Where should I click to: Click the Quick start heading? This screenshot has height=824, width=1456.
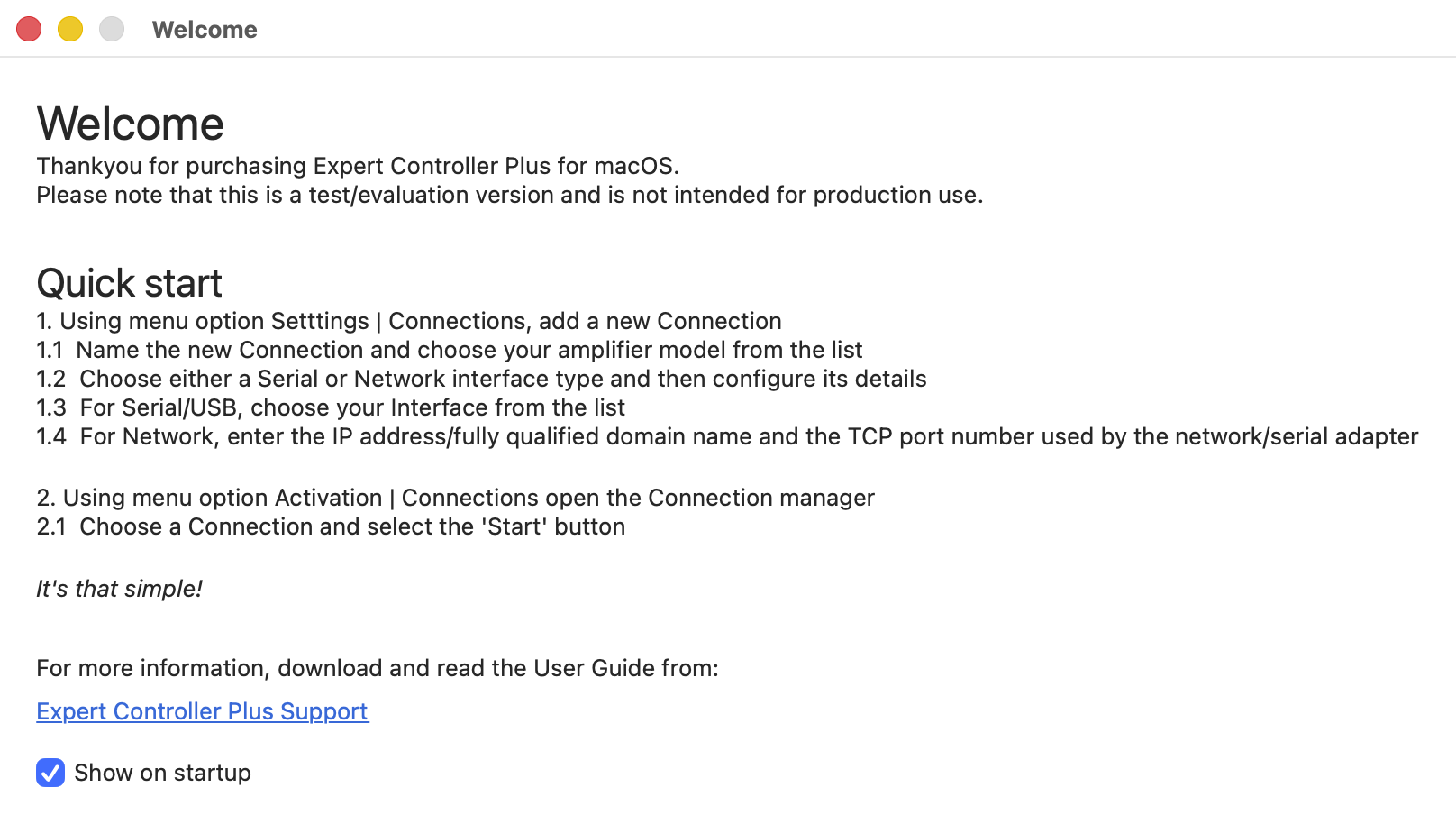[129, 283]
